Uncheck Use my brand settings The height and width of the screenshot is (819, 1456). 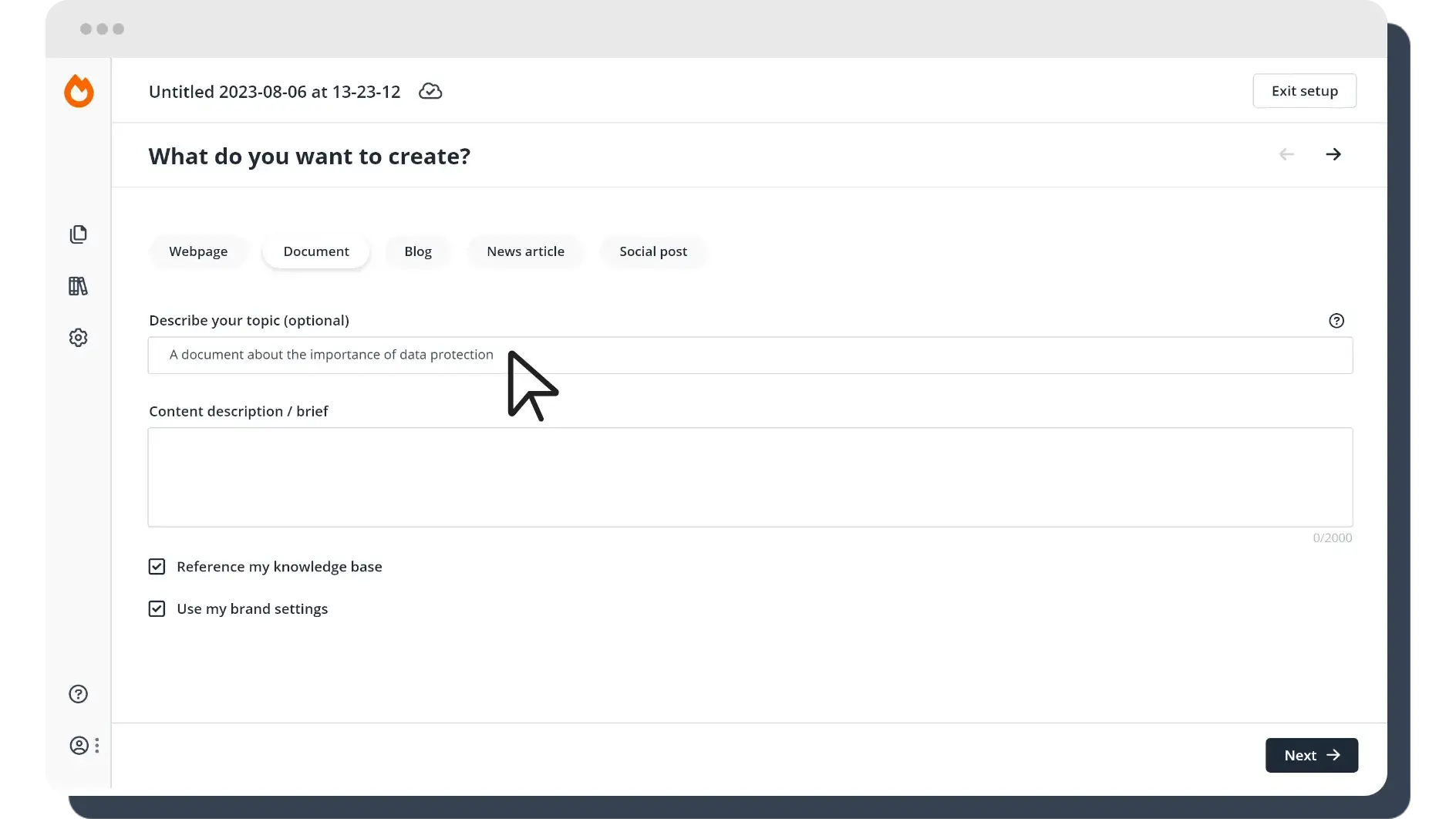click(157, 609)
